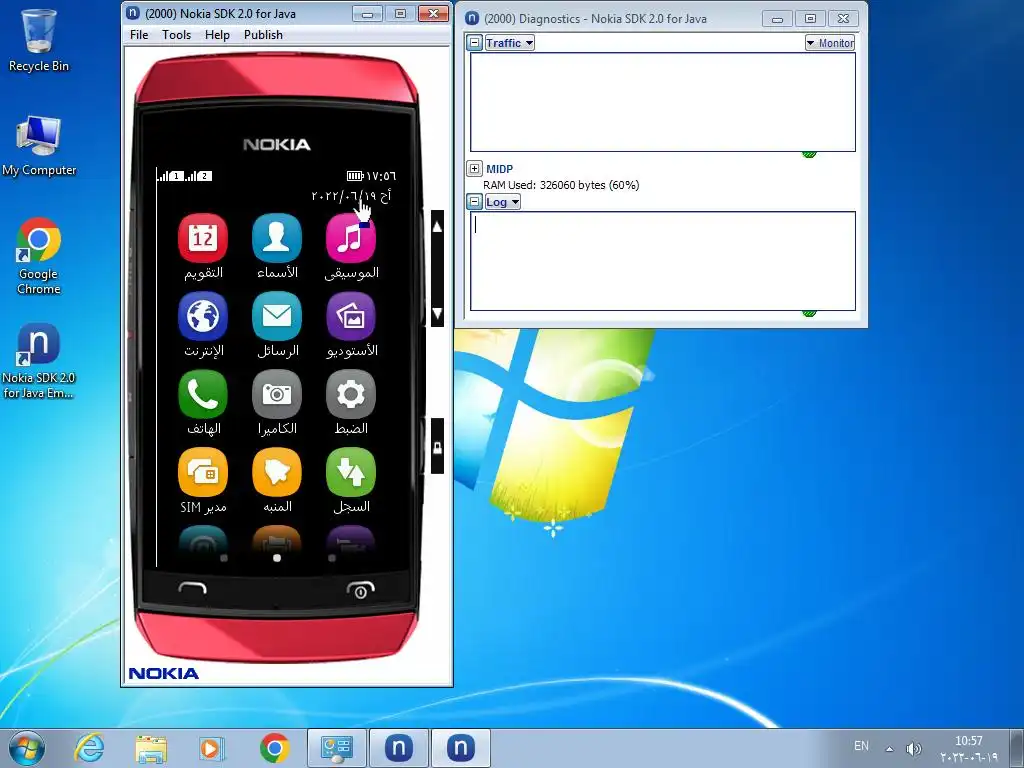Open the Alarm clock app icon

click(x=277, y=472)
